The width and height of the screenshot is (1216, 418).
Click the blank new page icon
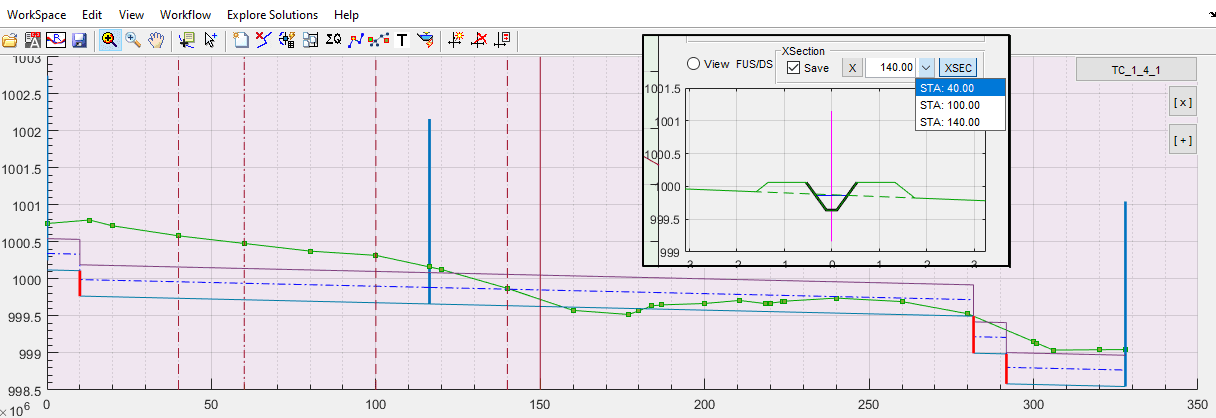tap(241, 41)
